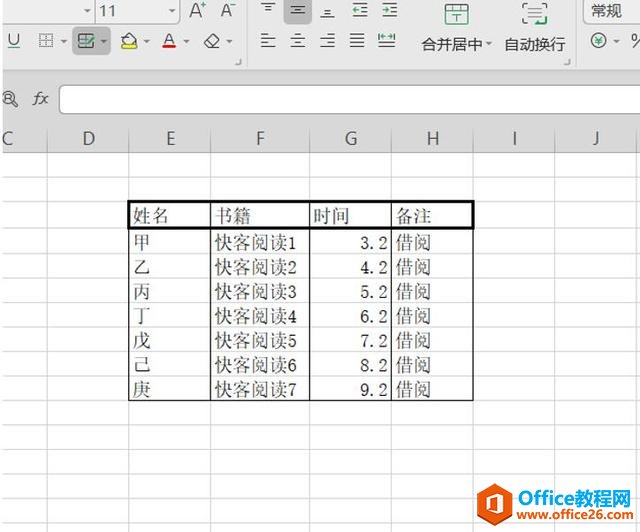Click the 自动换行 button
640x532 pixels.
535,44
